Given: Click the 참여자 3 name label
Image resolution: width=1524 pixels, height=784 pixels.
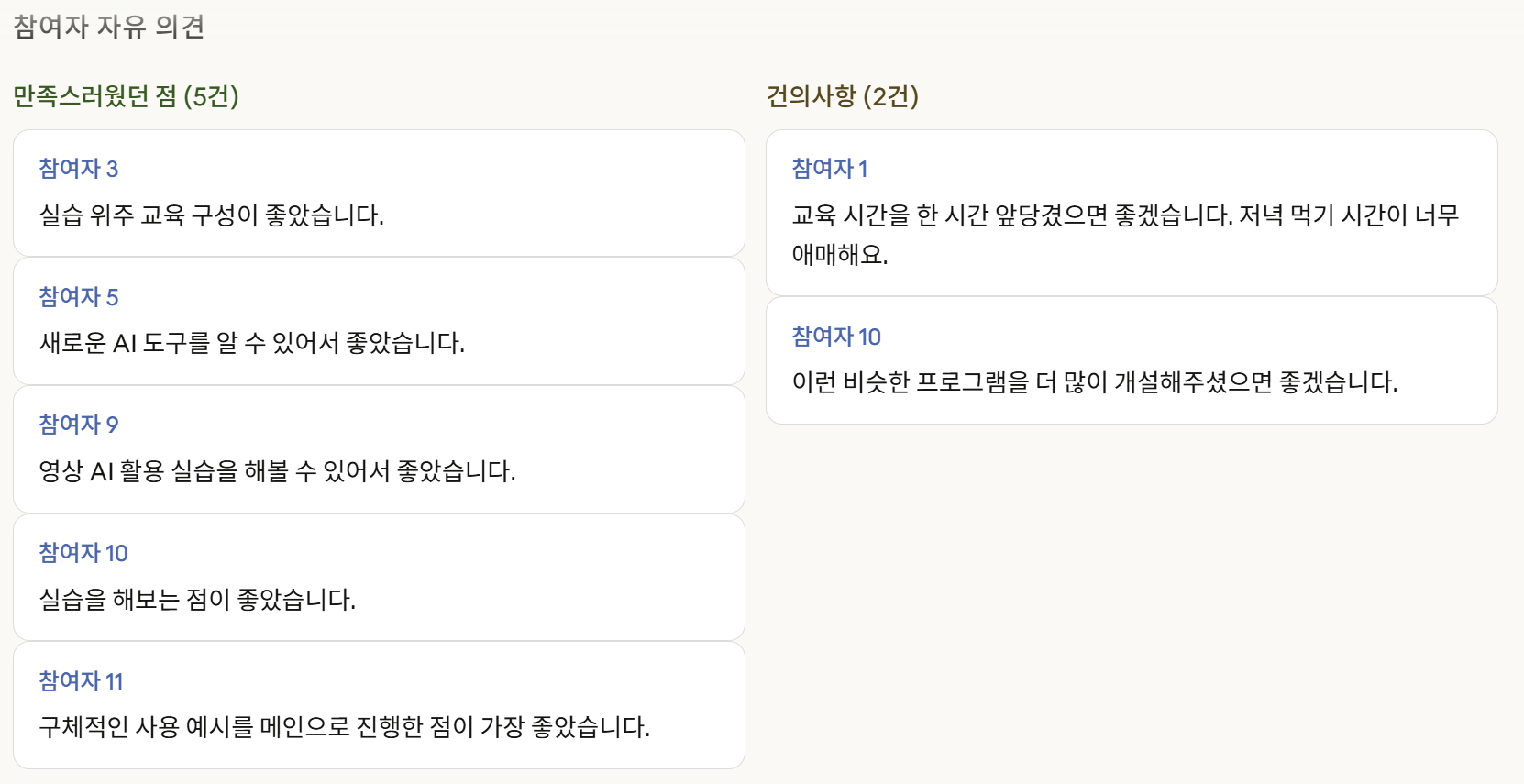Looking at the screenshot, I should point(79,169).
